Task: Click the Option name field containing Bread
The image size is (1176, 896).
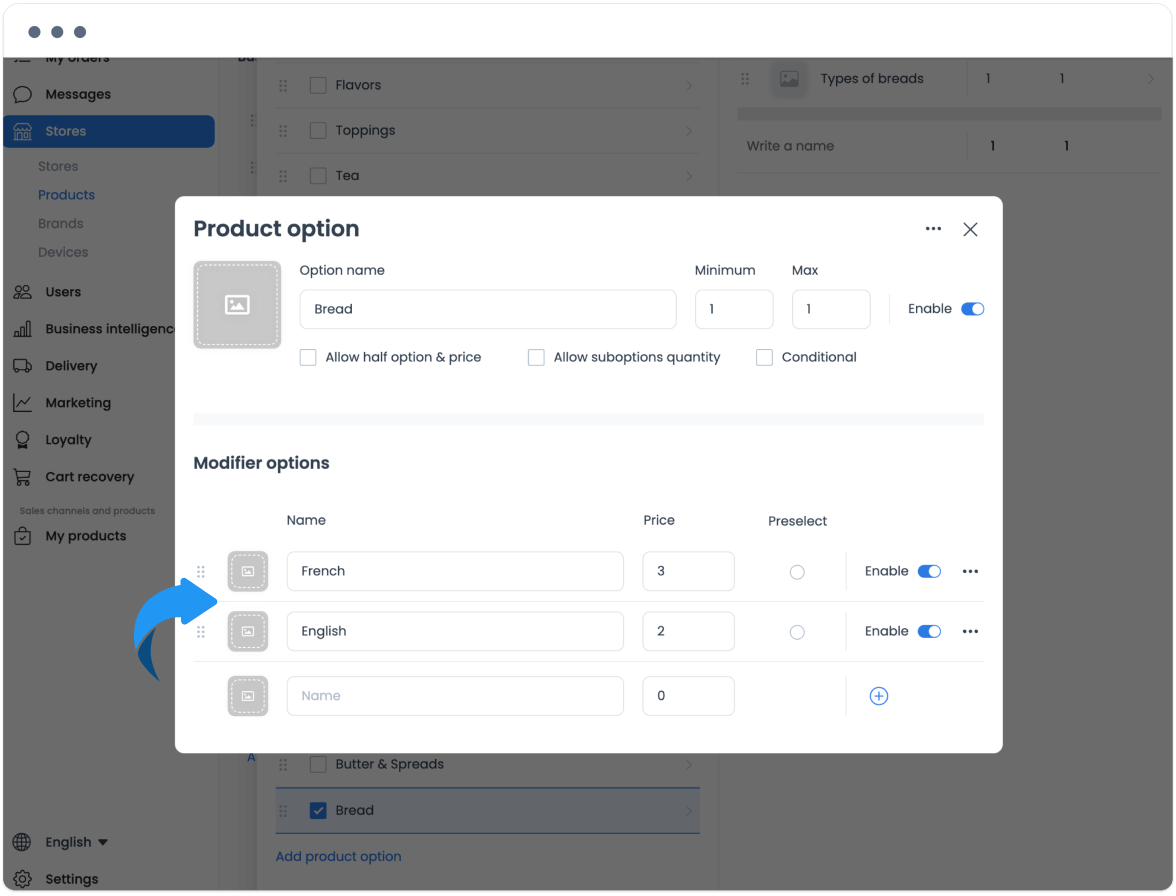Action: pos(488,309)
